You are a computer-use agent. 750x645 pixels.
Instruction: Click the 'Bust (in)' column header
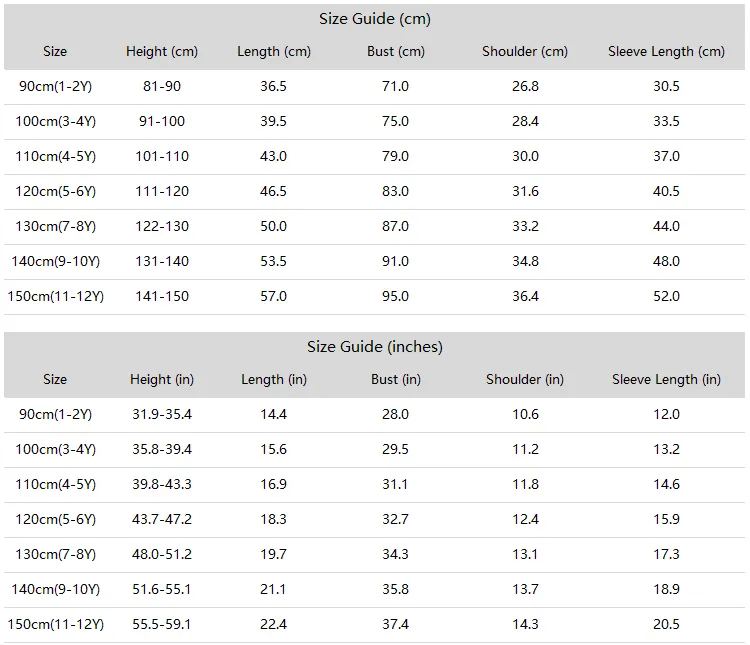click(396, 379)
